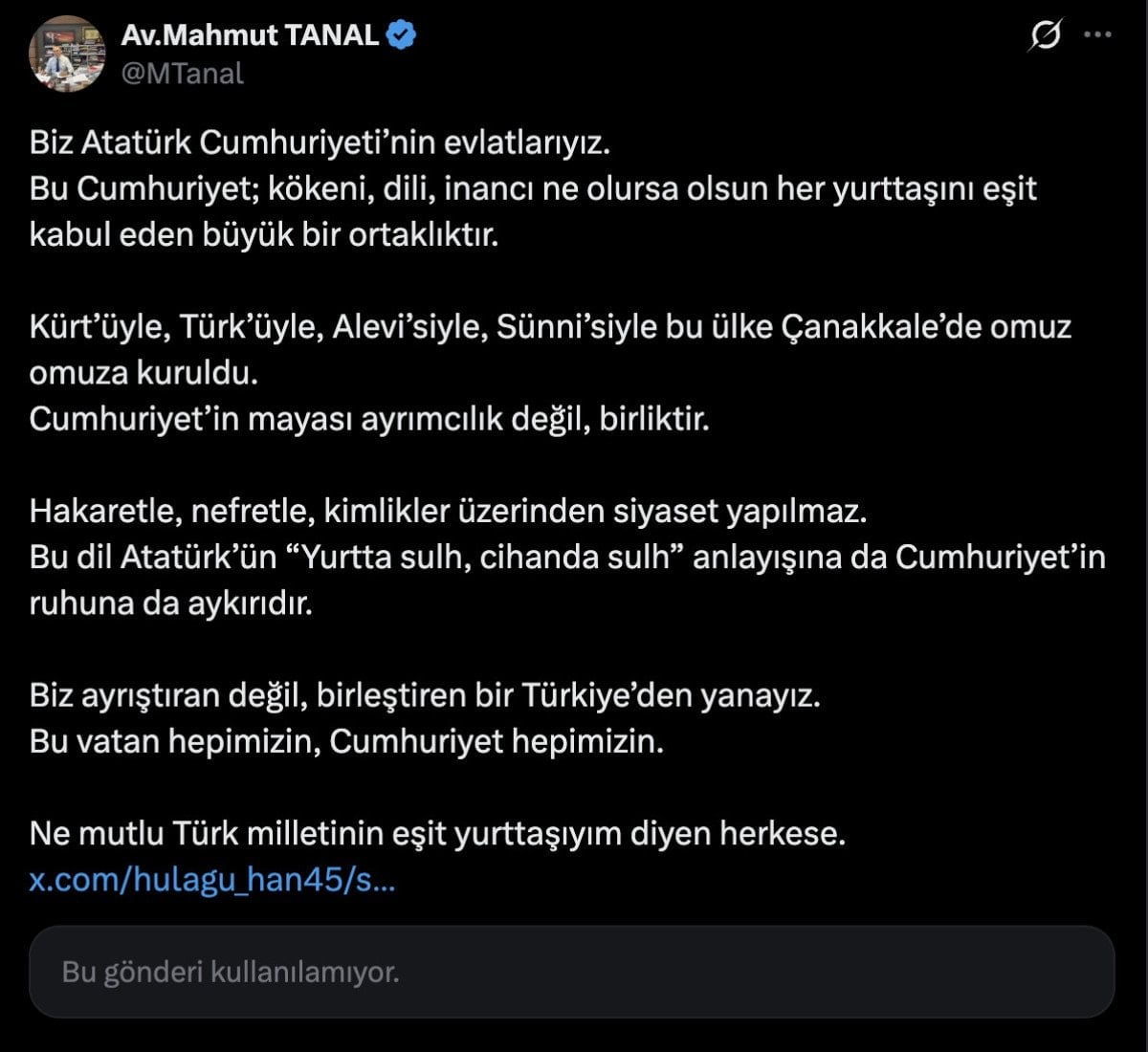The height and width of the screenshot is (1052, 1148).
Task: Click the line "Cumhuriyet'in mayası ayrımcılık değil, birliktir."
Action: coord(369,419)
